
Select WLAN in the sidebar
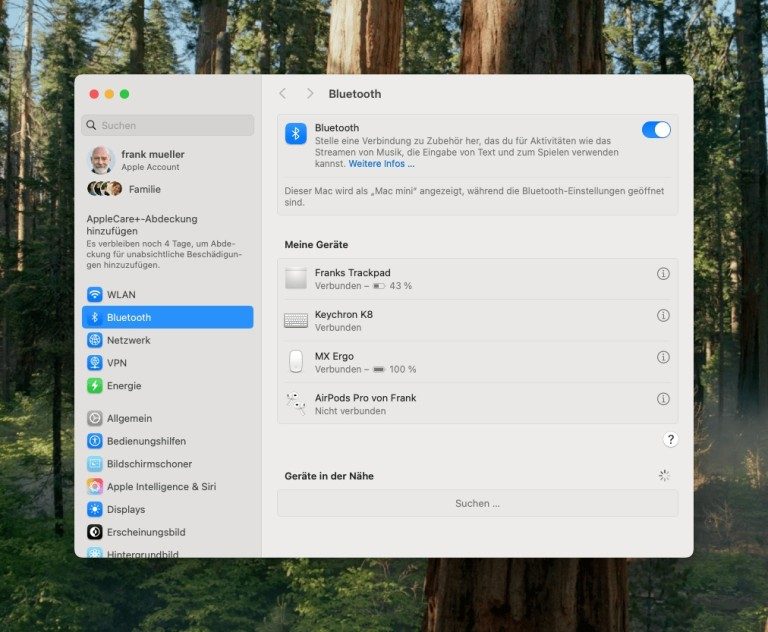tap(168, 294)
